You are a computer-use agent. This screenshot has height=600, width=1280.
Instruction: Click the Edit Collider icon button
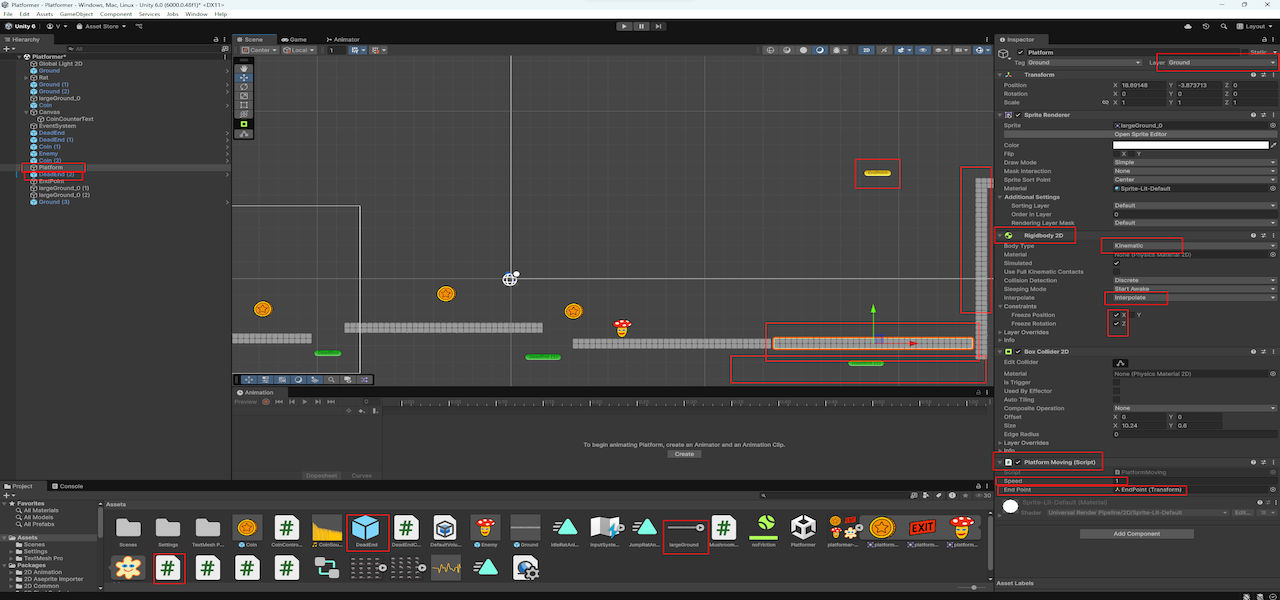point(1121,362)
